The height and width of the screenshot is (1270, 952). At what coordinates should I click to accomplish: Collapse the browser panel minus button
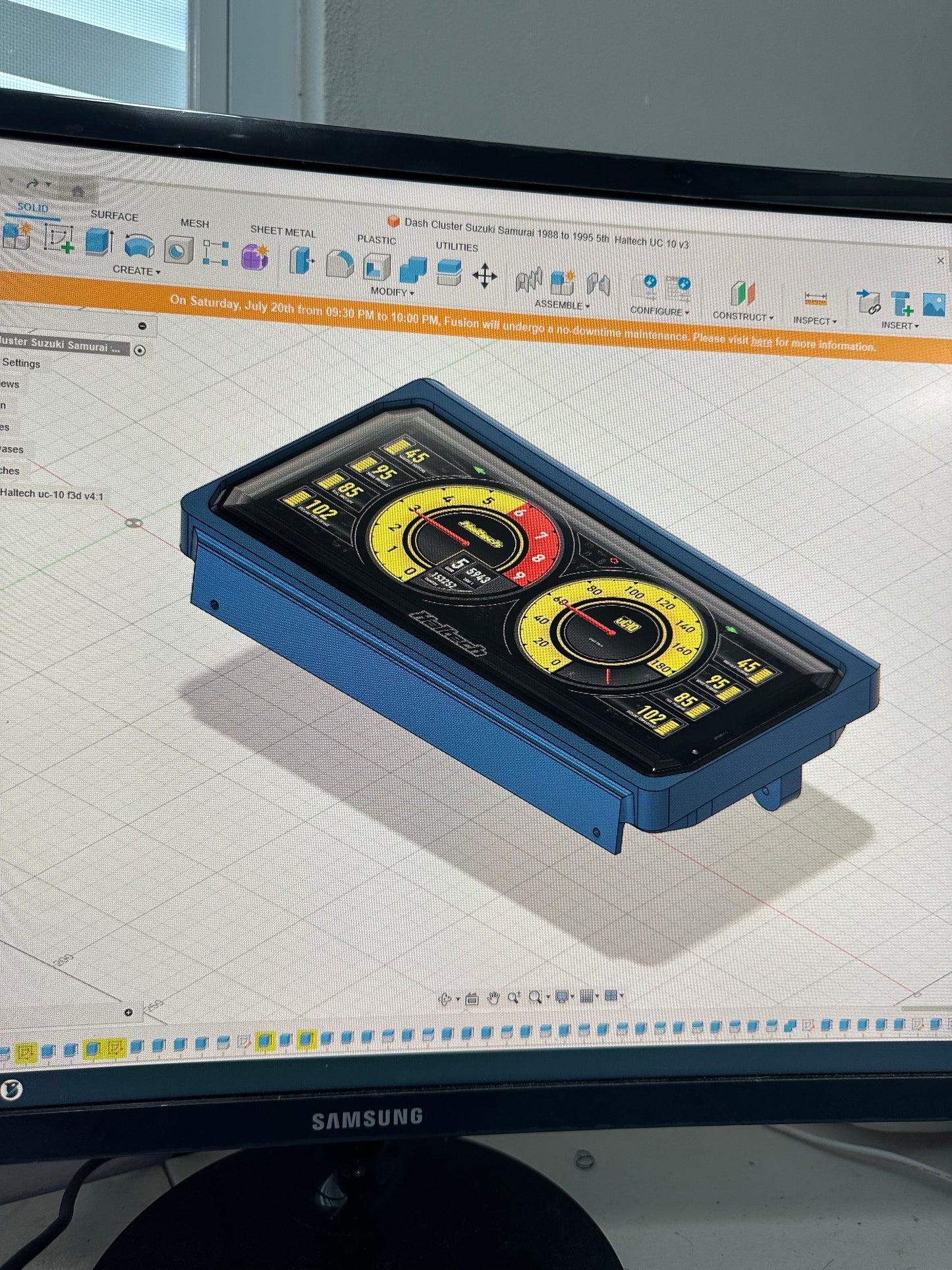click(x=142, y=326)
